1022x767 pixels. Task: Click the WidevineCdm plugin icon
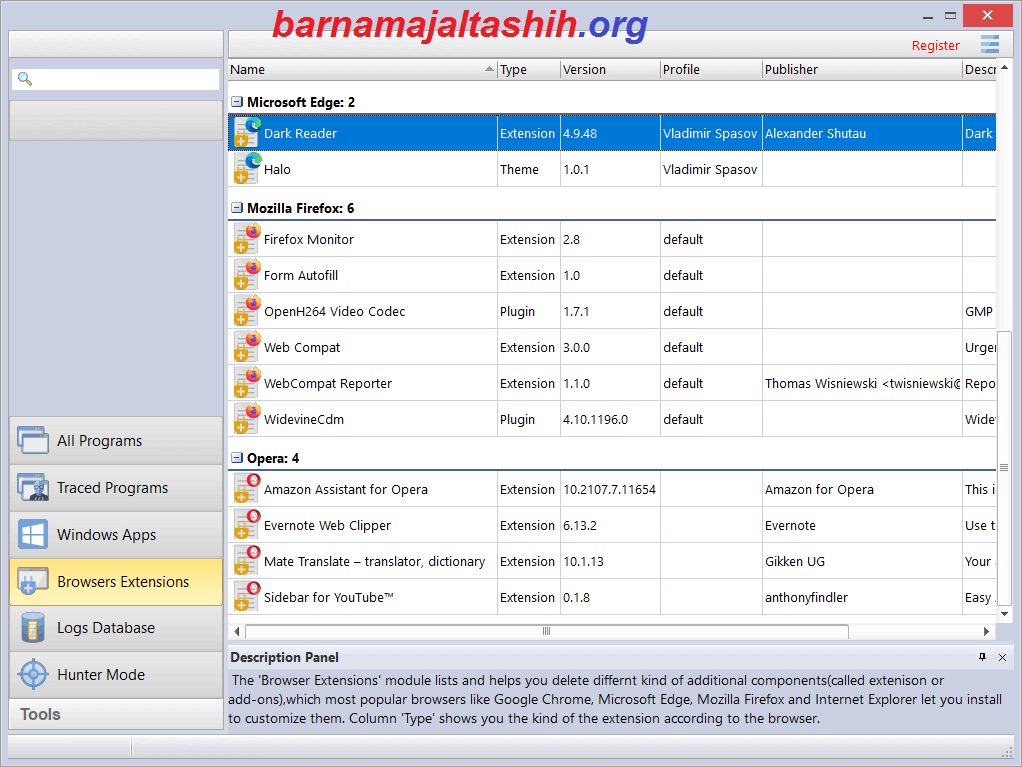pos(247,418)
